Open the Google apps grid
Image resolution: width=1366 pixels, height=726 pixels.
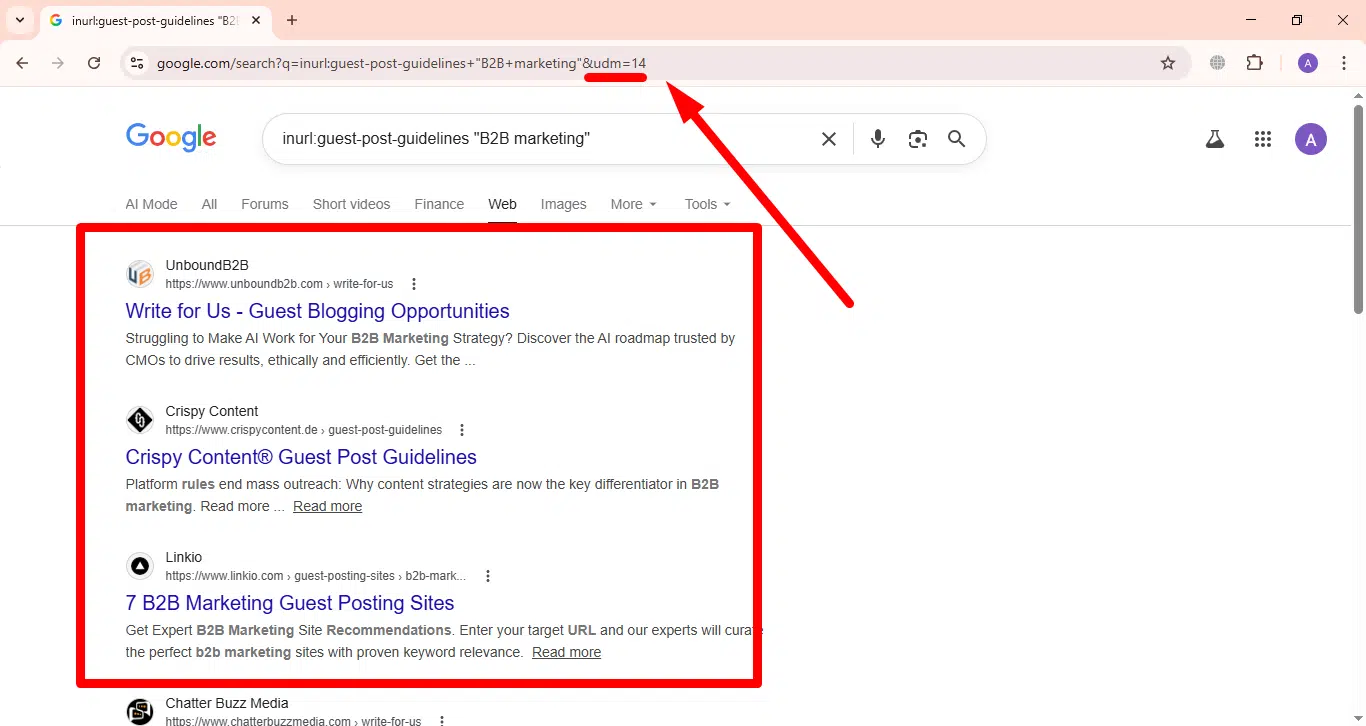tap(1263, 140)
